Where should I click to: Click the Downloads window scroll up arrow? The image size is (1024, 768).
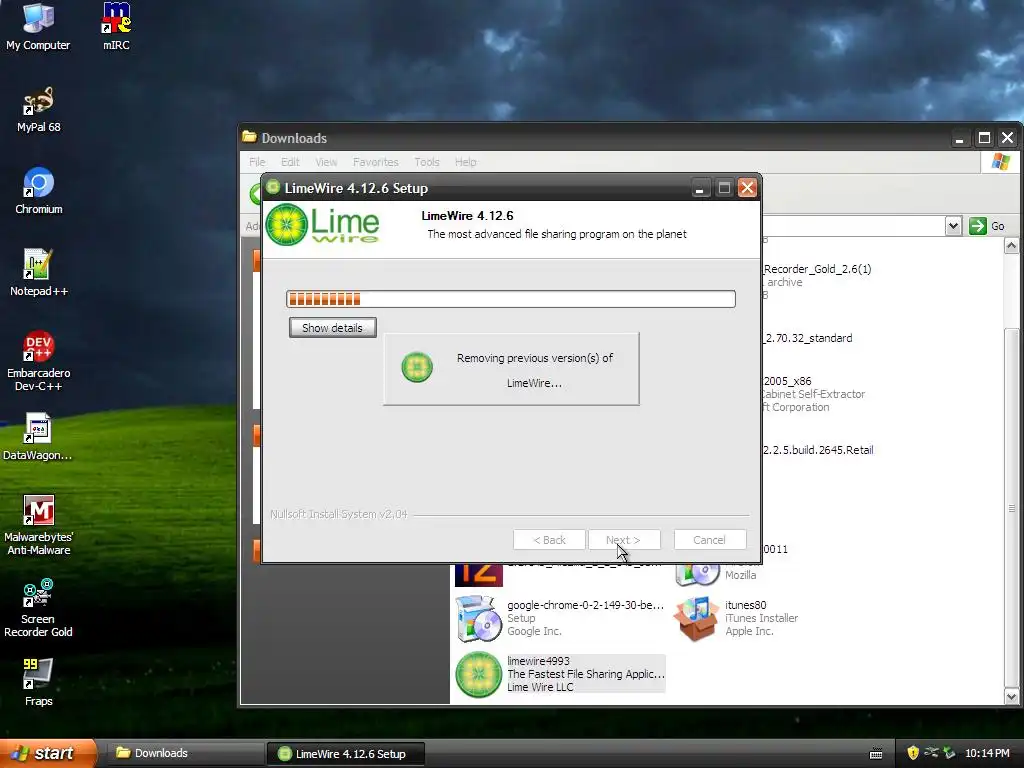[x=1011, y=246]
